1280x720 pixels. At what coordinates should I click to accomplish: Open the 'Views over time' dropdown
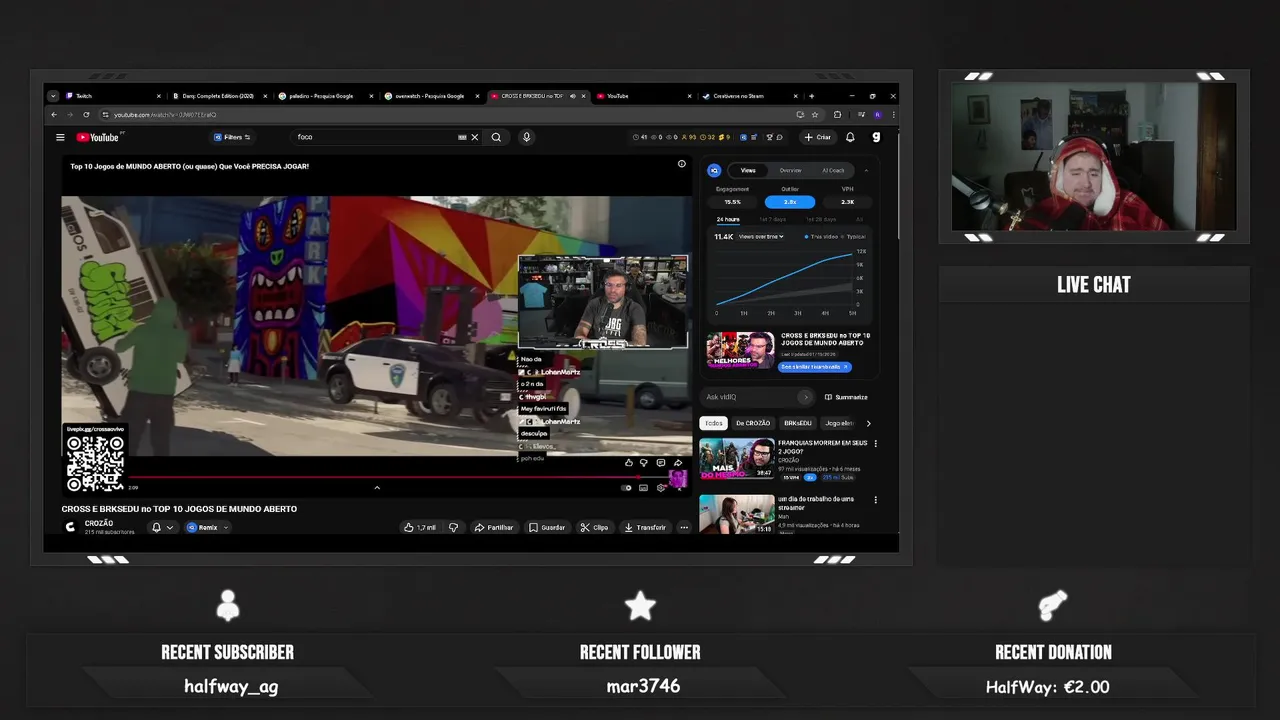[761, 237]
